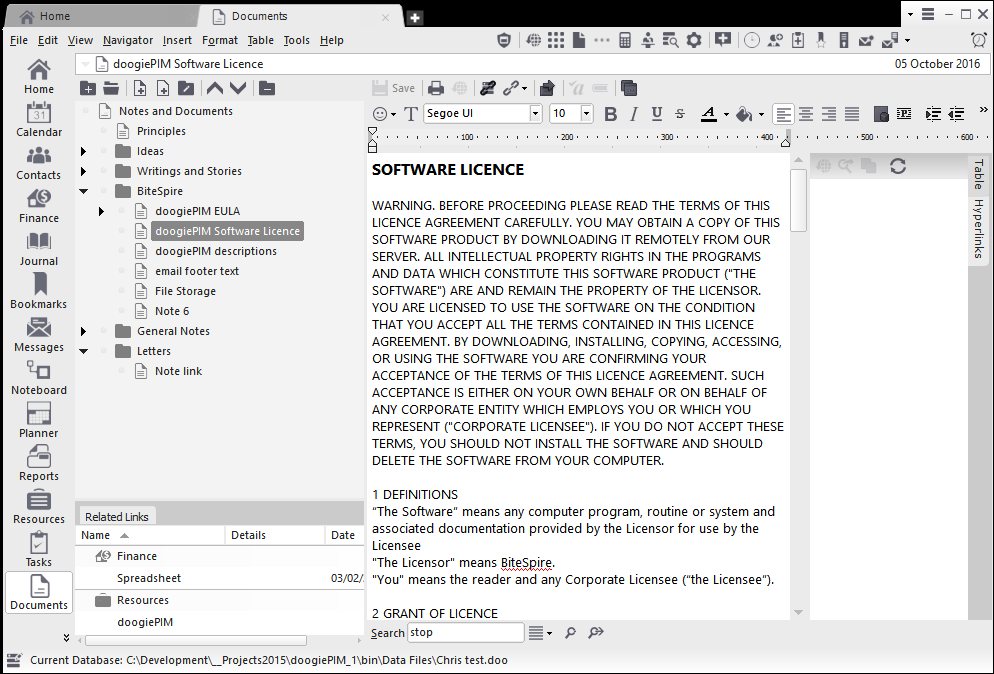Click the text style T icon
The height and width of the screenshot is (674, 994).
[411, 114]
